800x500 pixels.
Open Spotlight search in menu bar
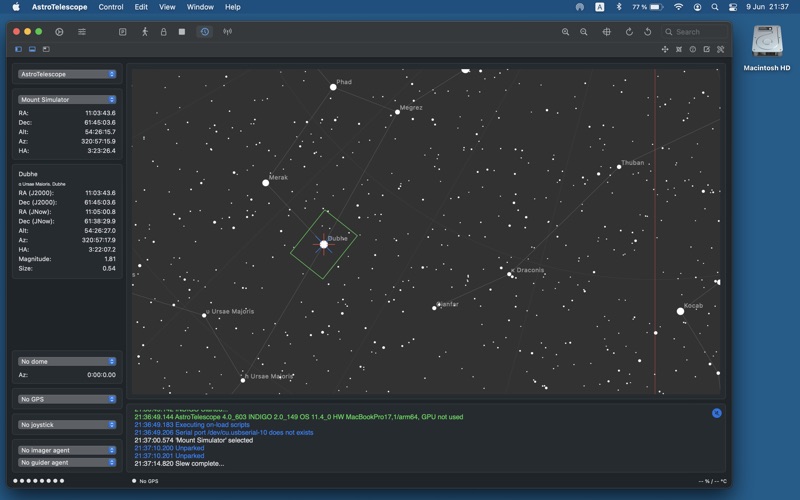pos(715,7)
